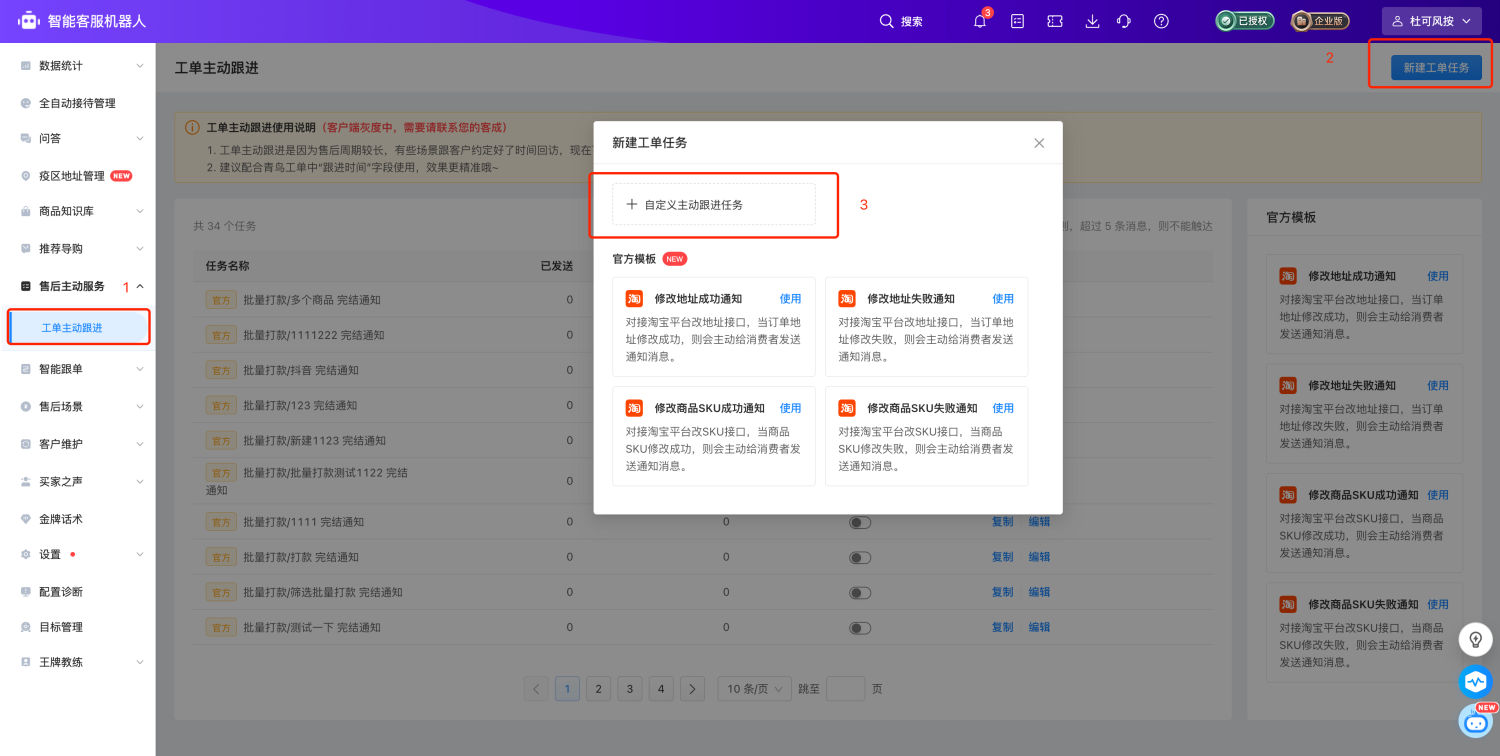Click the ticket coupon icon in the header
This screenshot has width=1500, height=756.
coord(1054,21)
